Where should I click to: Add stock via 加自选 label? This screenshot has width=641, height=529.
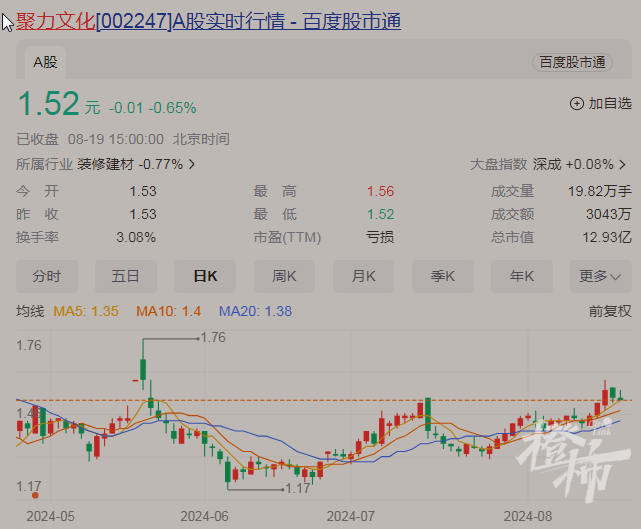tap(610, 104)
